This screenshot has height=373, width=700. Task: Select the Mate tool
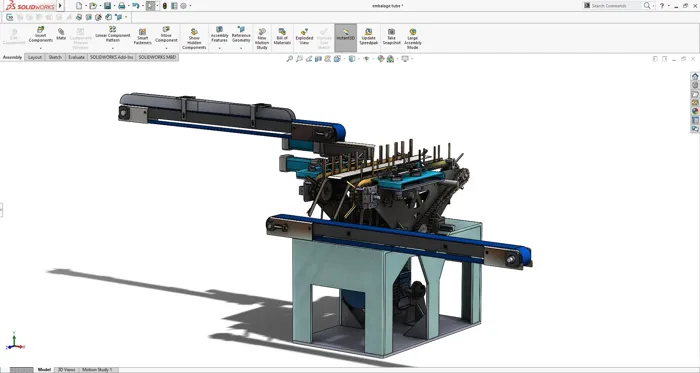pyautogui.click(x=61, y=34)
